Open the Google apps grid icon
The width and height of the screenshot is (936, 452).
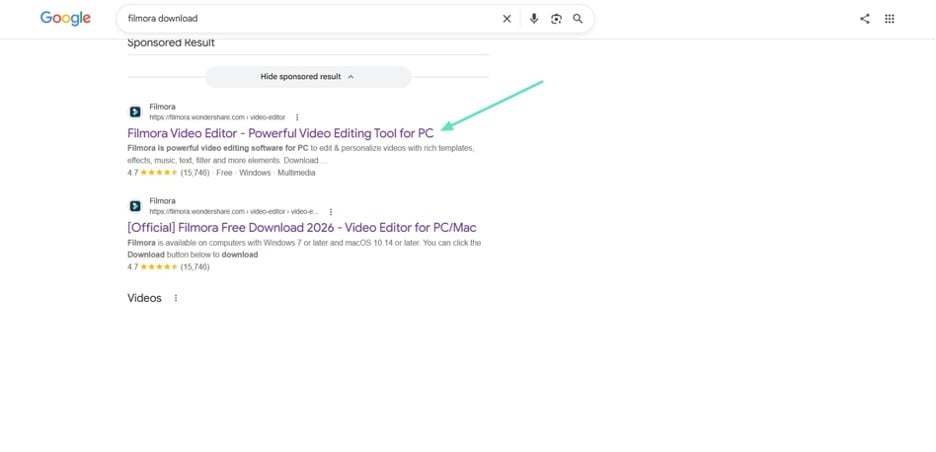click(889, 19)
